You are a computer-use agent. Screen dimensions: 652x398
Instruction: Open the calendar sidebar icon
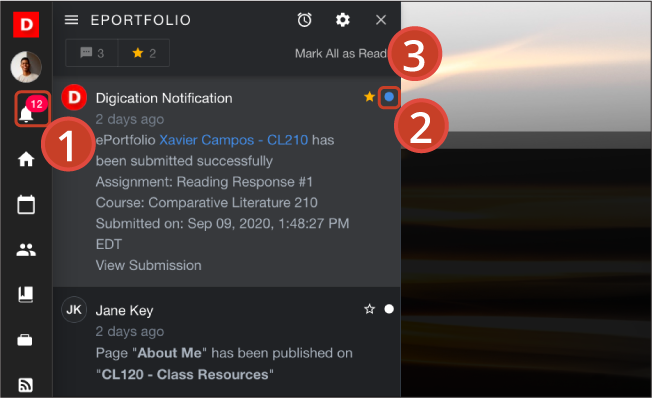pyautogui.click(x=26, y=204)
